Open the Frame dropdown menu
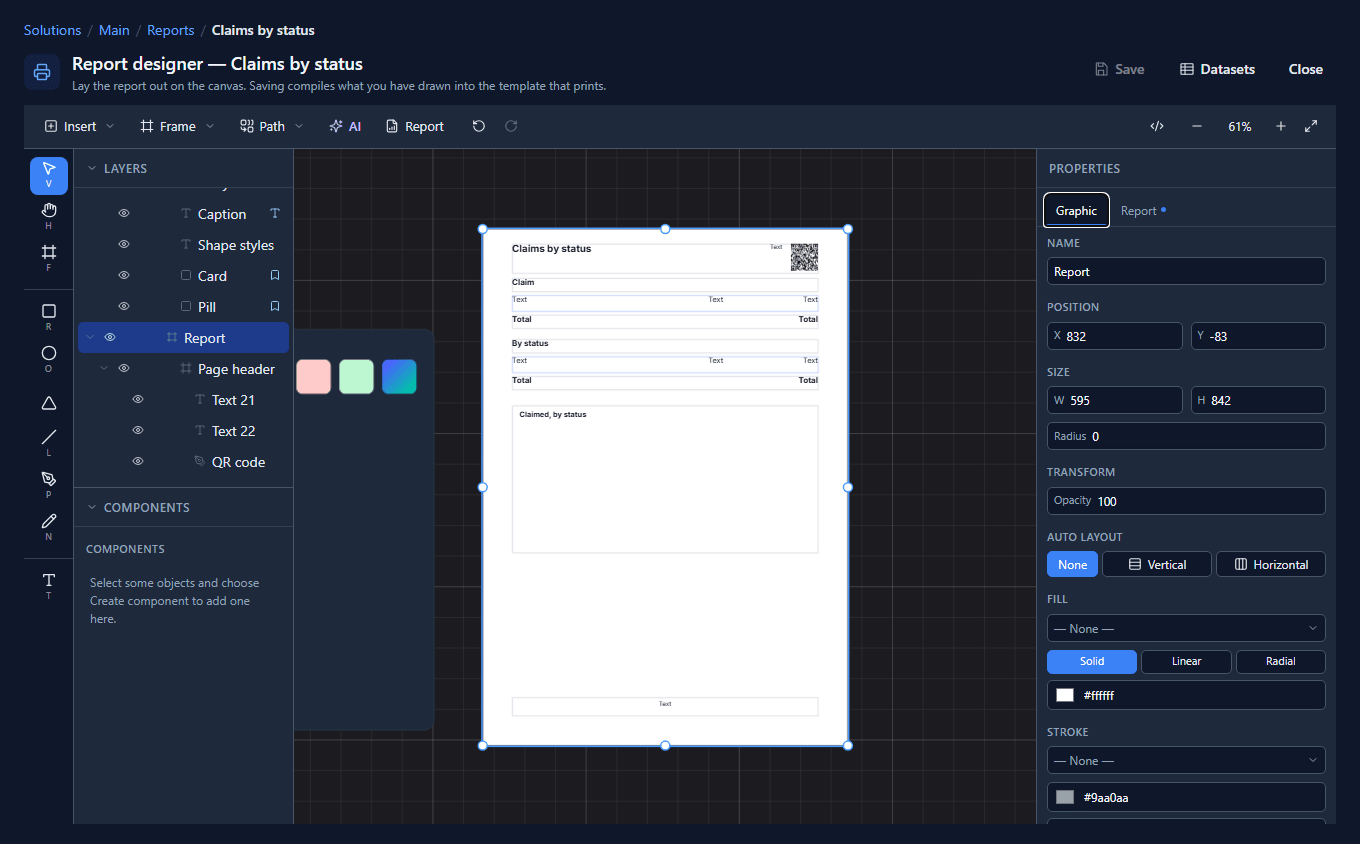 coord(177,126)
